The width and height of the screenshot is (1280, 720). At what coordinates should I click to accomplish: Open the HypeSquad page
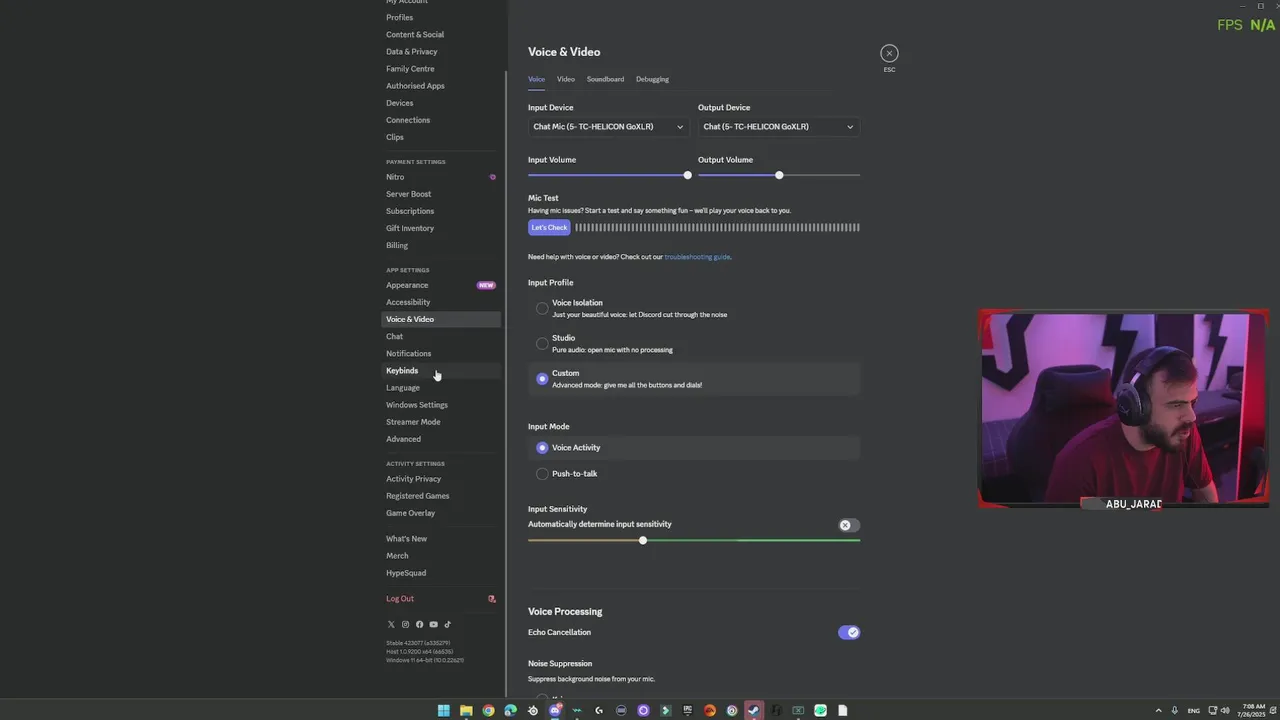[441, 573]
